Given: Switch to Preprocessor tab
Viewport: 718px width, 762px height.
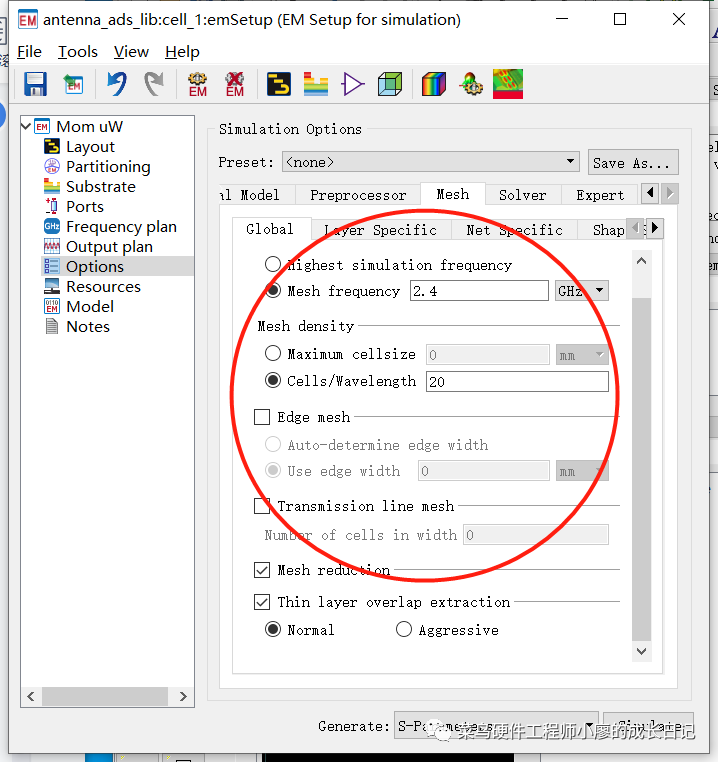Looking at the screenshot, I should click(x=358, y=195).
